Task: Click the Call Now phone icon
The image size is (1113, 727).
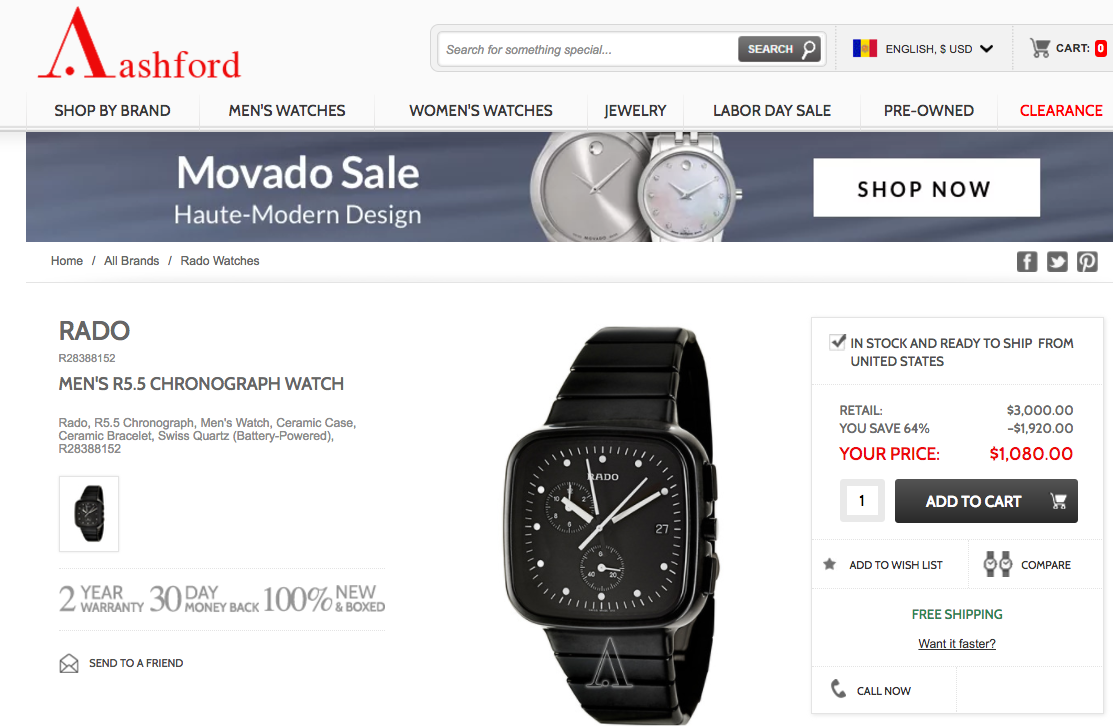Action: (x=838, y=689)
